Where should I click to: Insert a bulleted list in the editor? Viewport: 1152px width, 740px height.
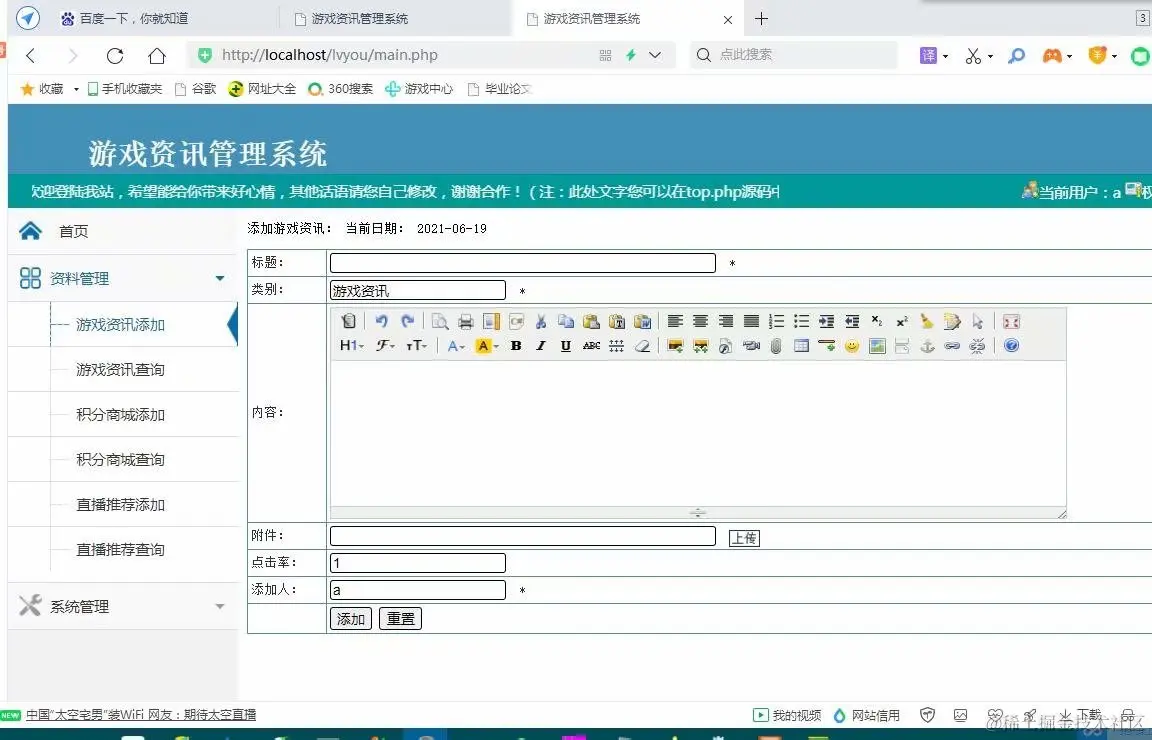pyautogui.click(x=802, y=321)
